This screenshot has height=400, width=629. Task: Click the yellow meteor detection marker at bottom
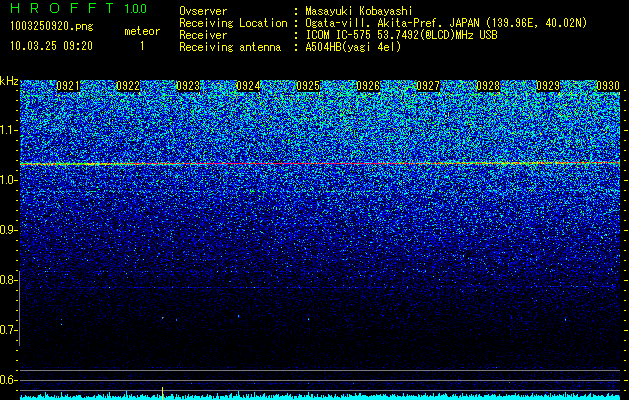[x=162, y=393]
